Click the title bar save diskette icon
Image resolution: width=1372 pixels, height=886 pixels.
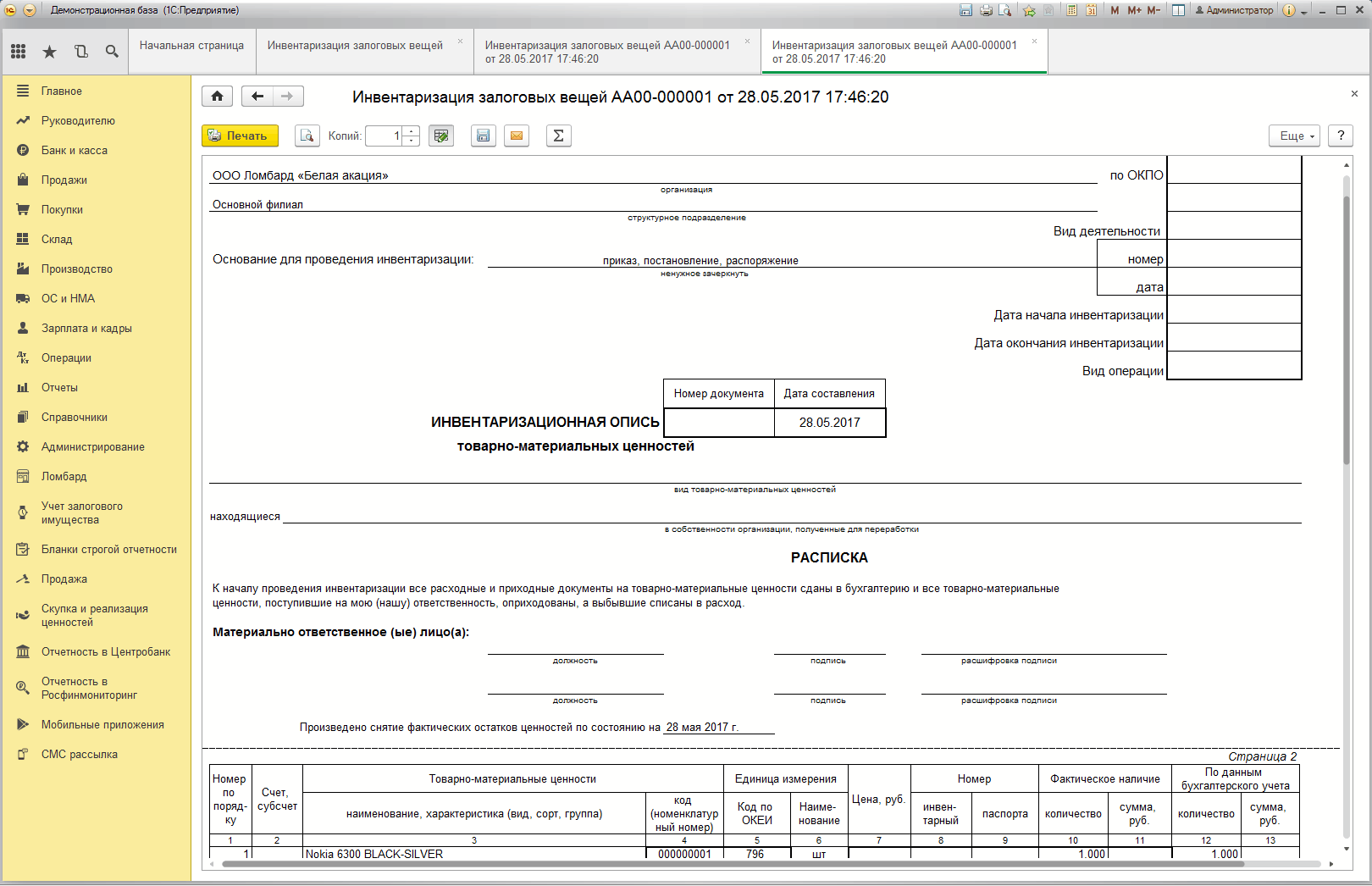965,10
